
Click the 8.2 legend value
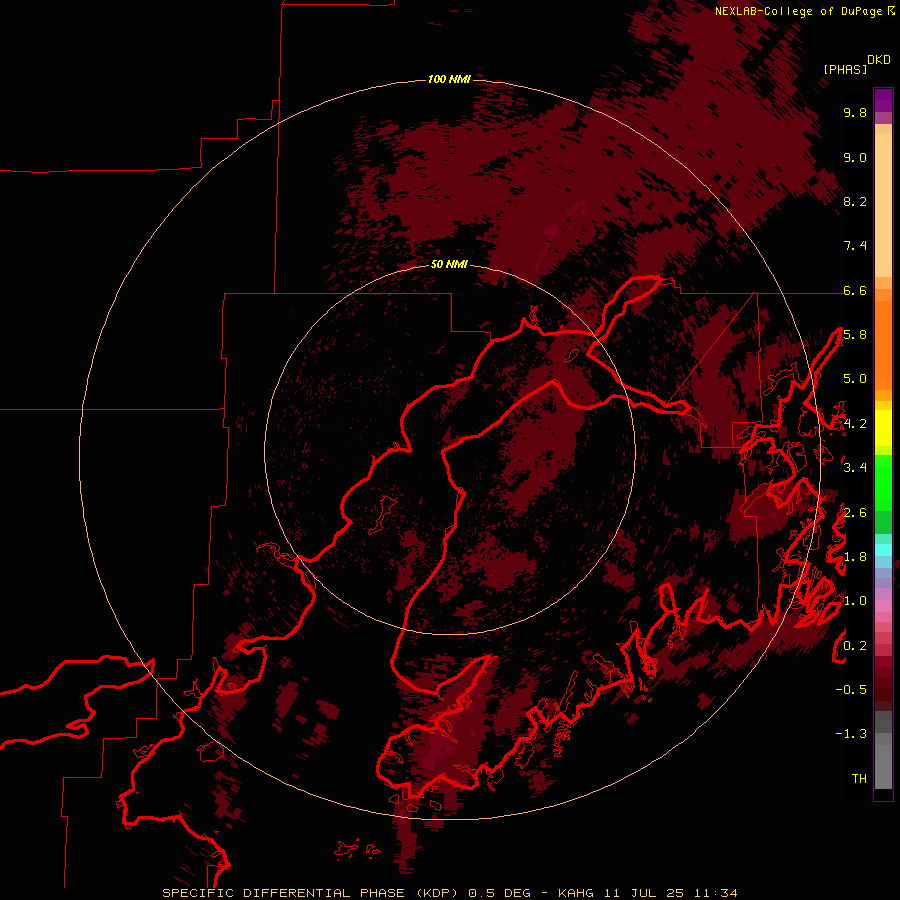pos(855,201)
